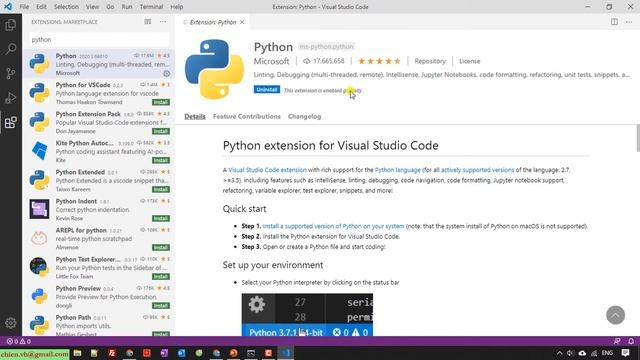
Task: Open the Visual Studio Code extension link
Action: click(x=267, y=170)
